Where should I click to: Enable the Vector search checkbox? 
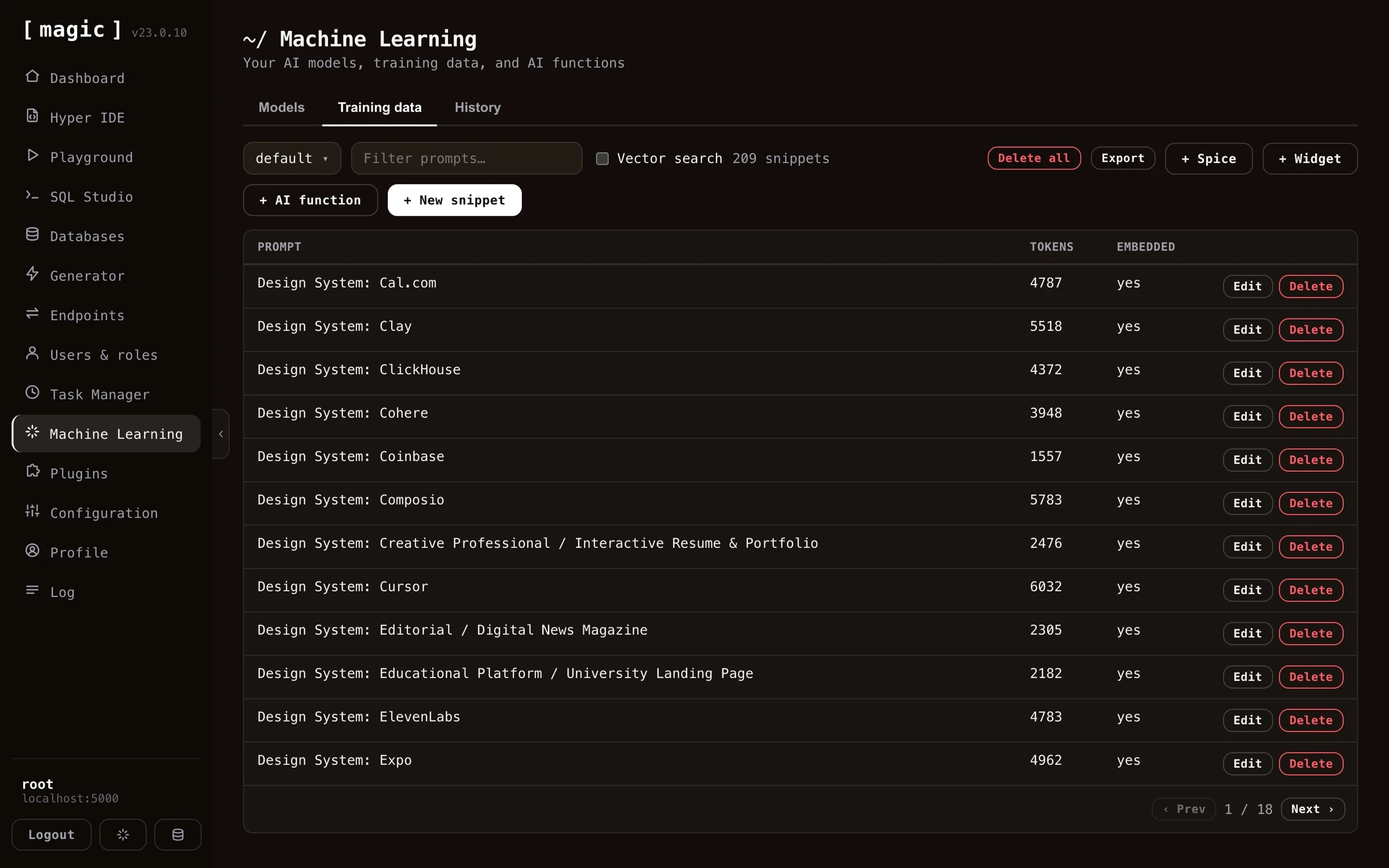click(602, 159)
